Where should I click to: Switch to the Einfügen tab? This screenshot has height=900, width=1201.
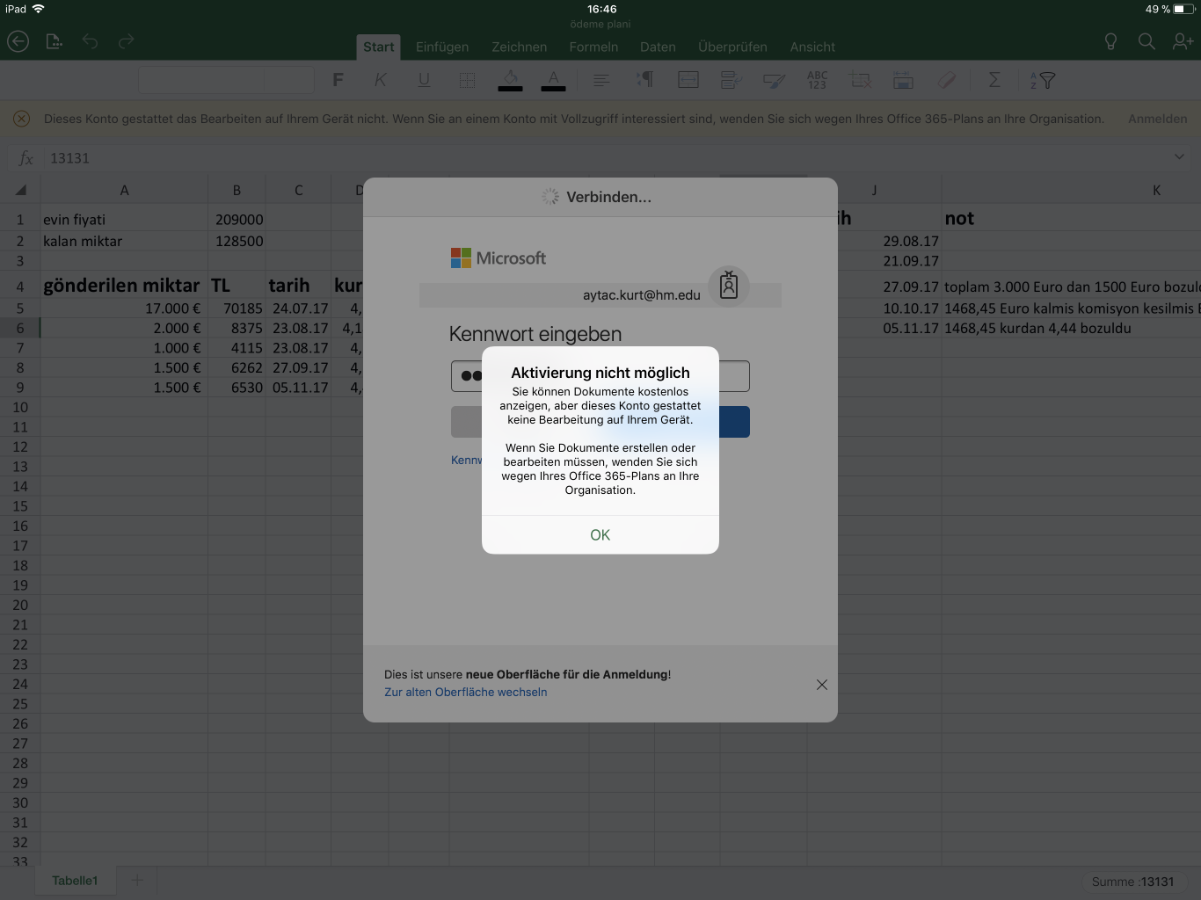443,47
